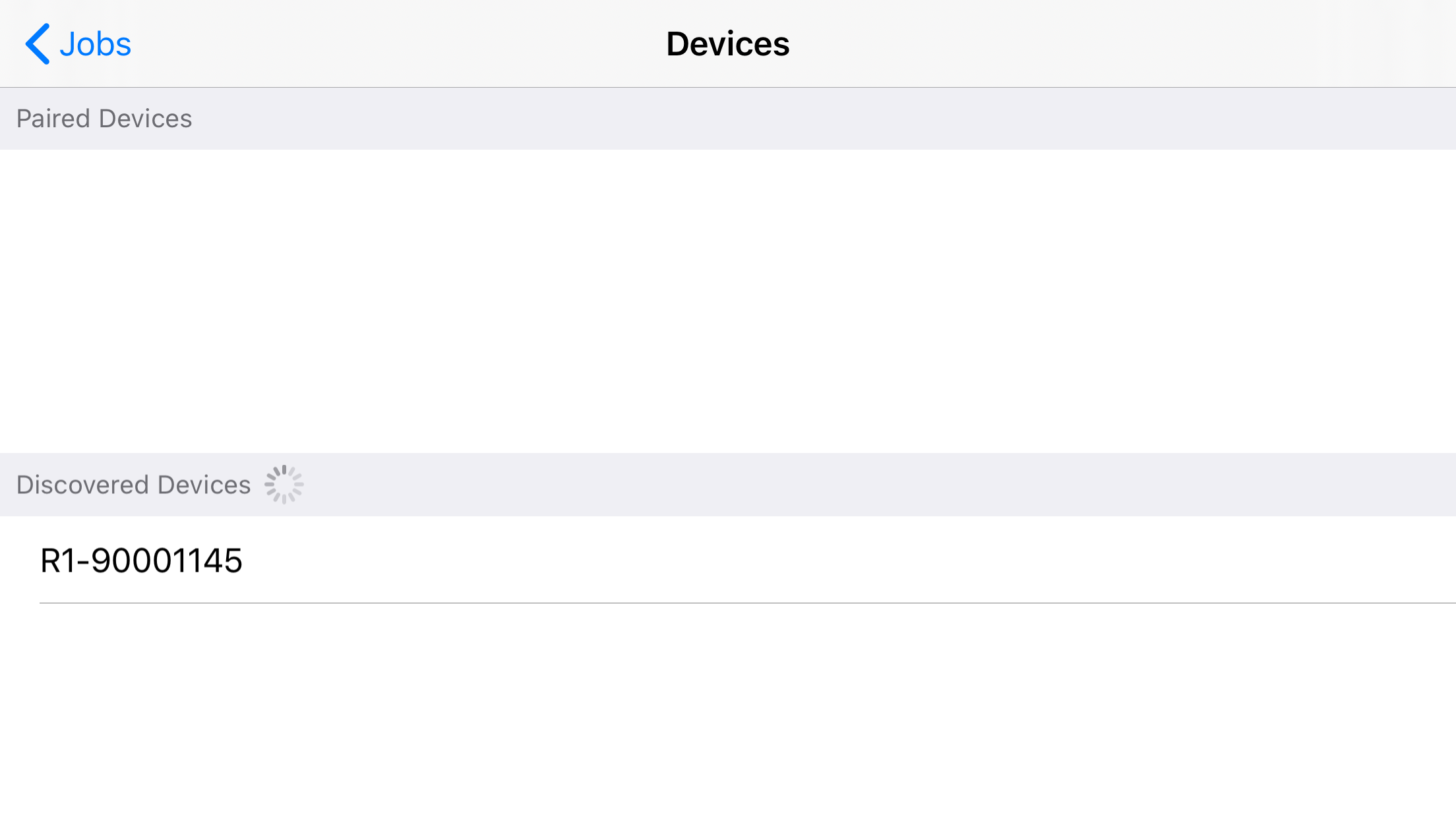Click the blue back chevron arrow

(38, 44)
